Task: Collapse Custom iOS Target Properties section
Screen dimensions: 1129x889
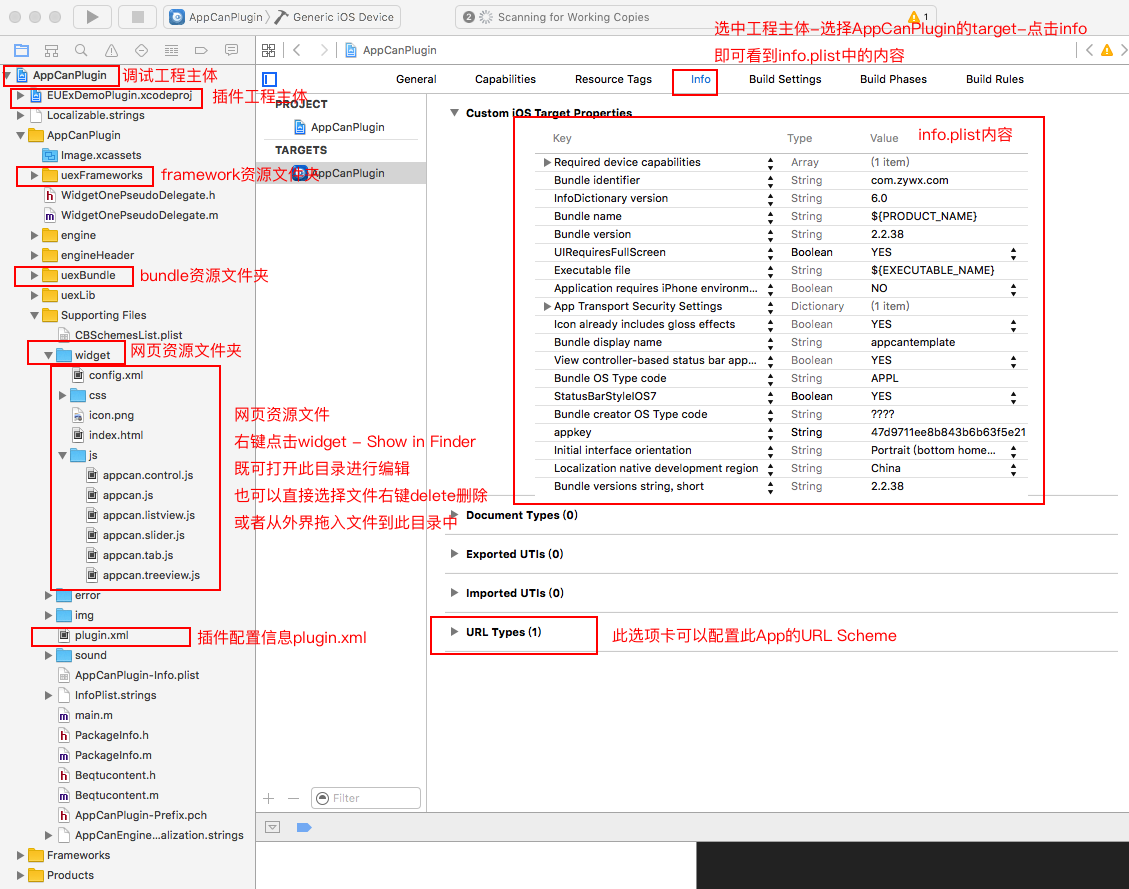Action: (x=454, y=113)
